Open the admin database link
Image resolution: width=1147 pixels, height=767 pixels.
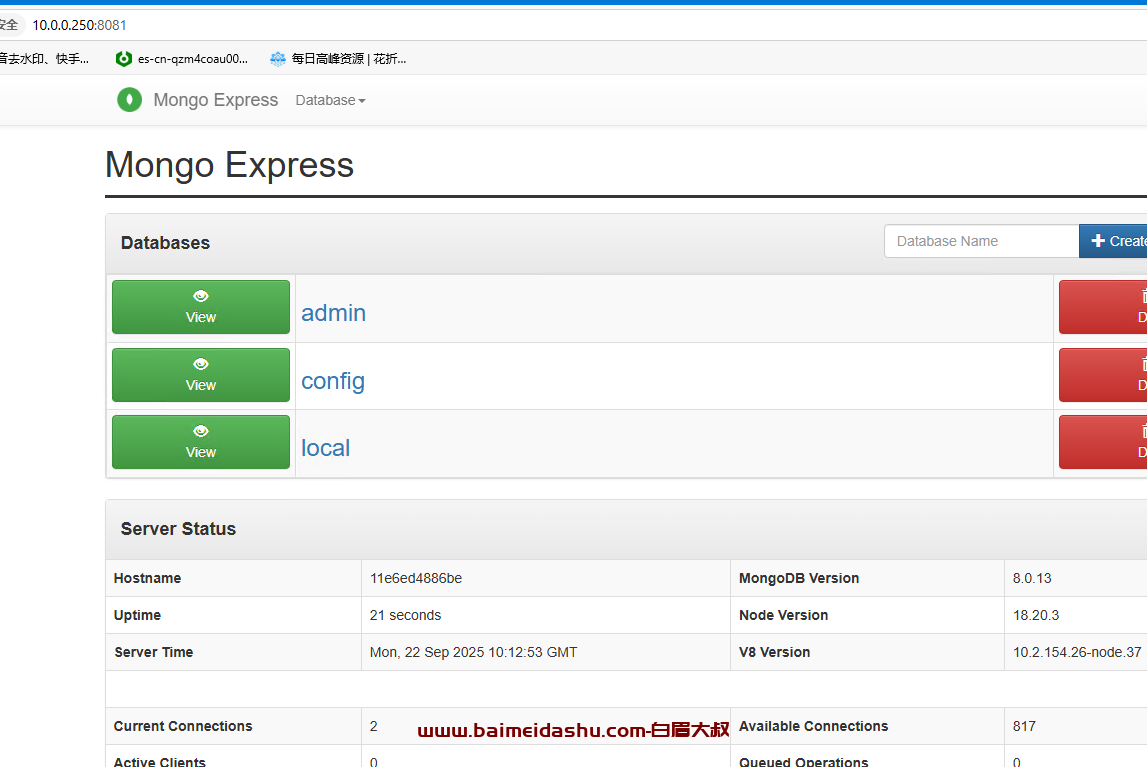click(x=334, y=313)
